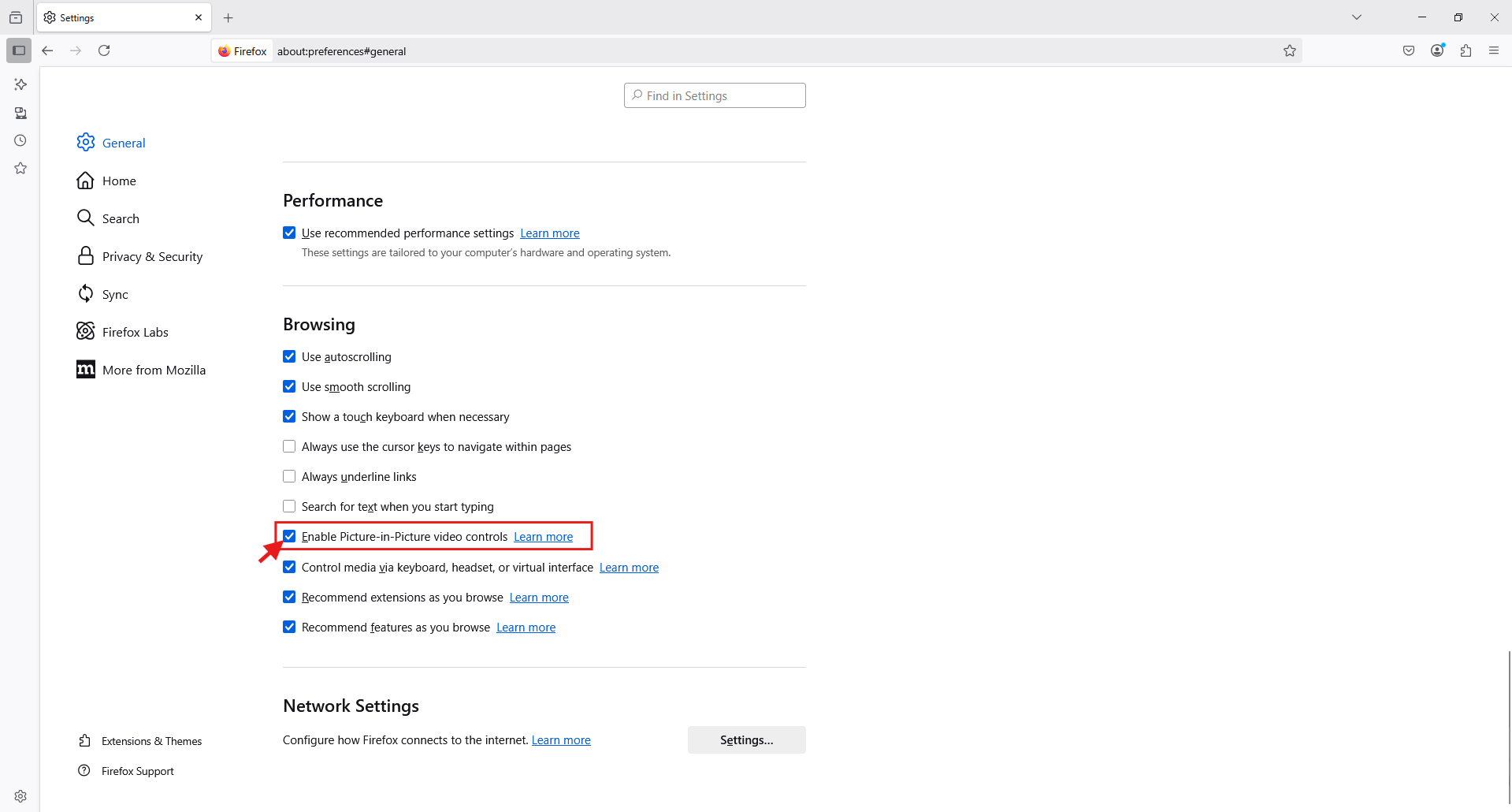Click the reload page icon
Screen dimensions: 1512x812
[x=104, y=50]
